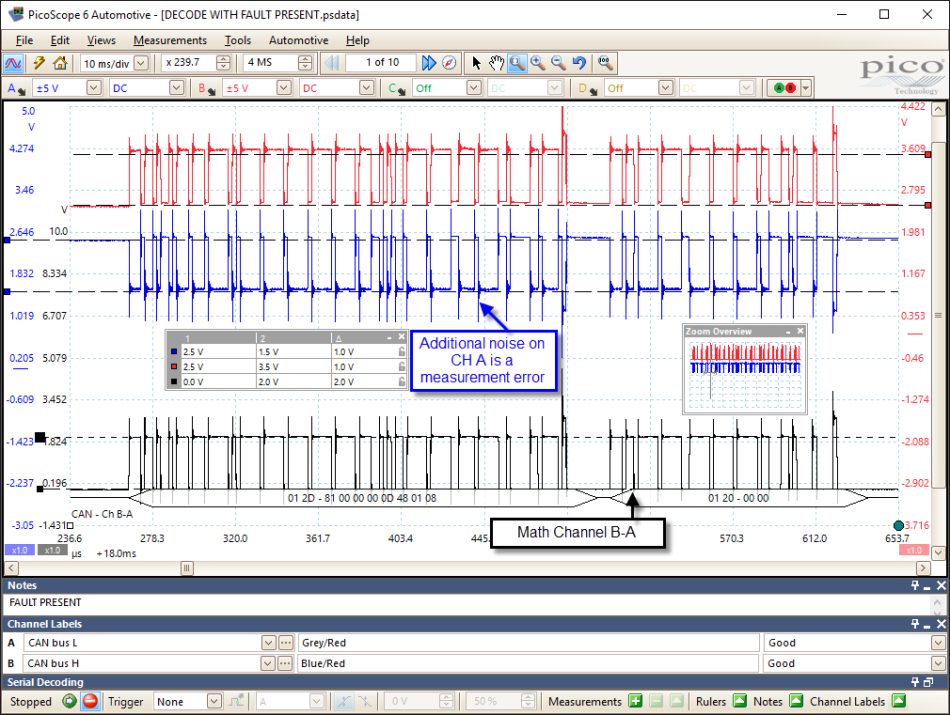This screenshot has height=715, width=950.
Task: Open the Tools menu
Action: click(238, 41)
